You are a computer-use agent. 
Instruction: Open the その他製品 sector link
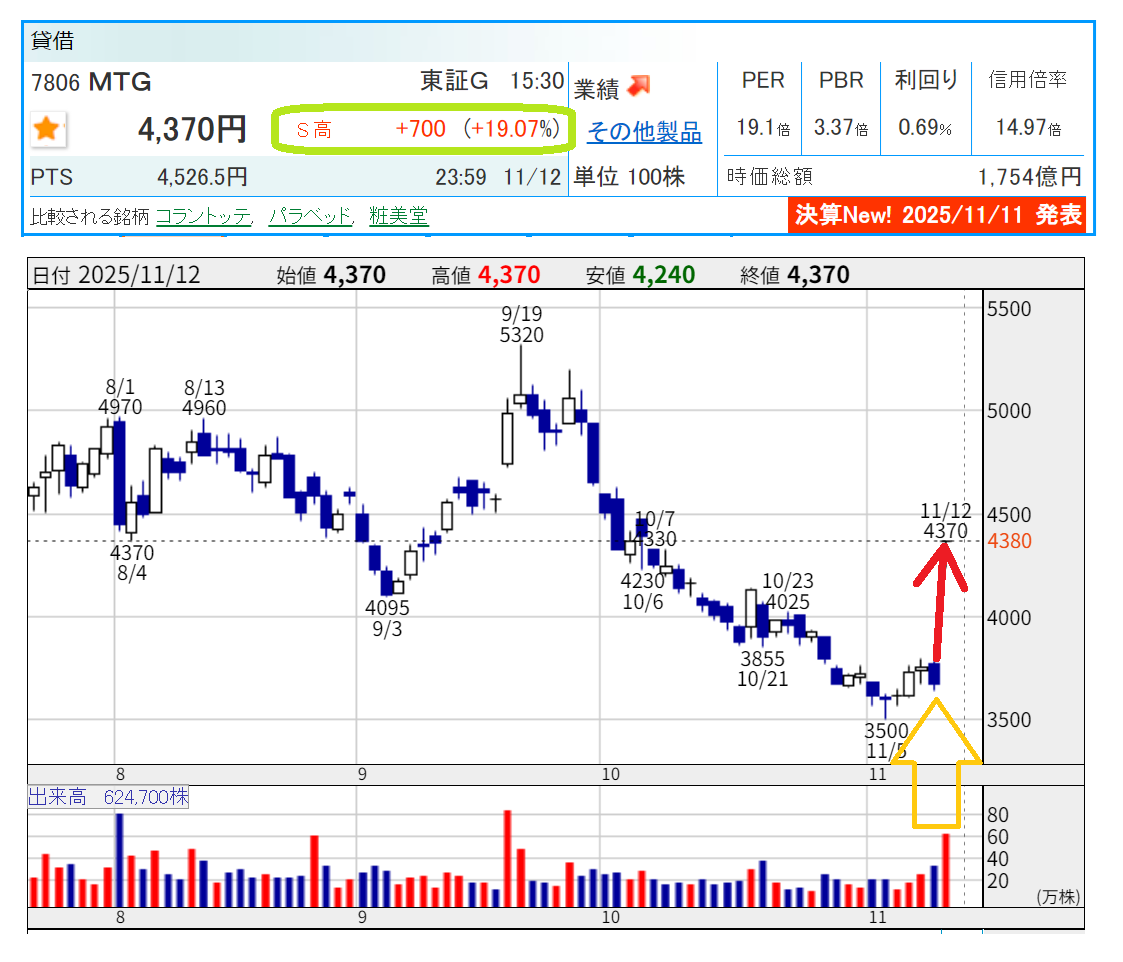(x=643, y=132)
